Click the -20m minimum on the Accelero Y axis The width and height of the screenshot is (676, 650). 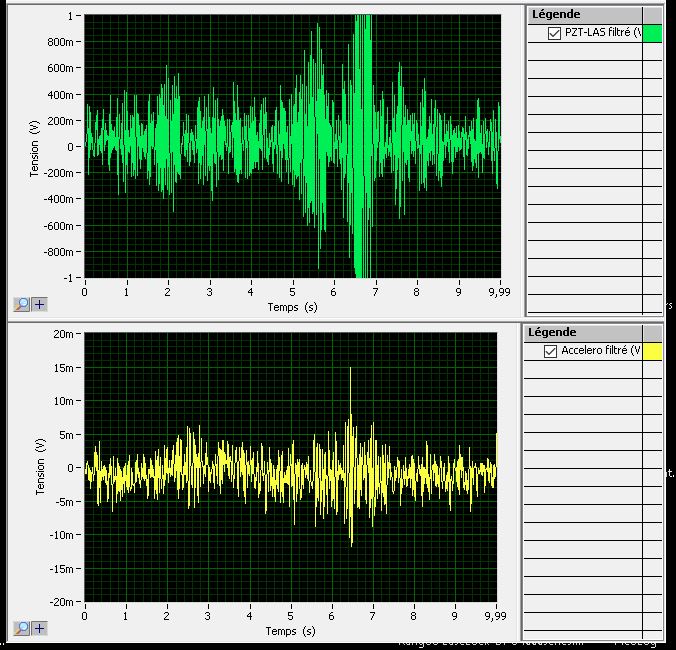[64, 601]
